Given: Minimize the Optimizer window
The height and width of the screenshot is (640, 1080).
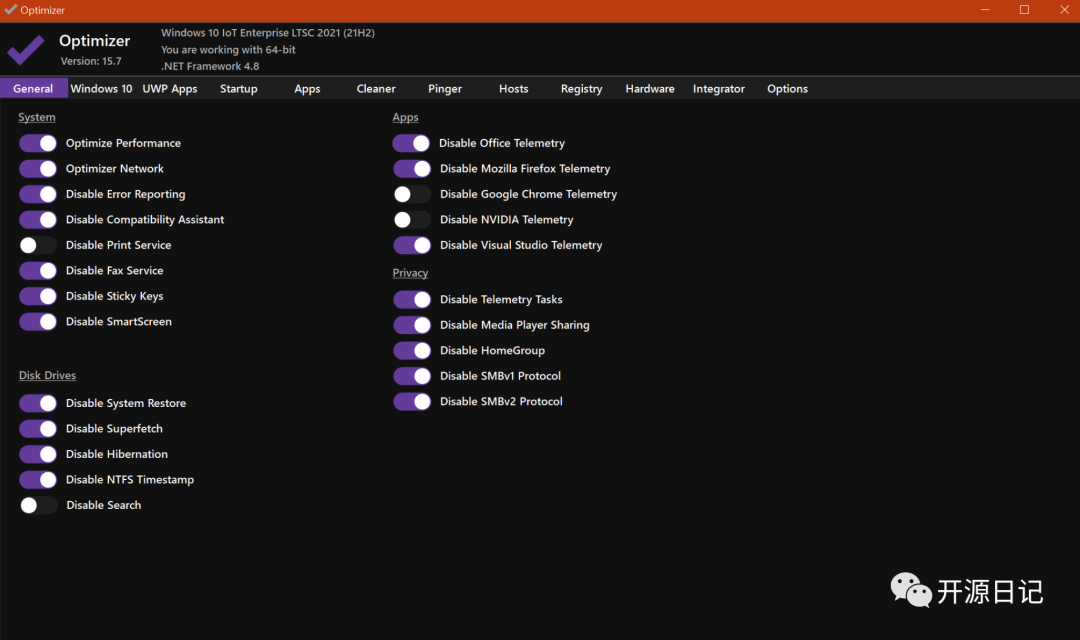Looking at the screenshot, I should [x=985, y=10].
